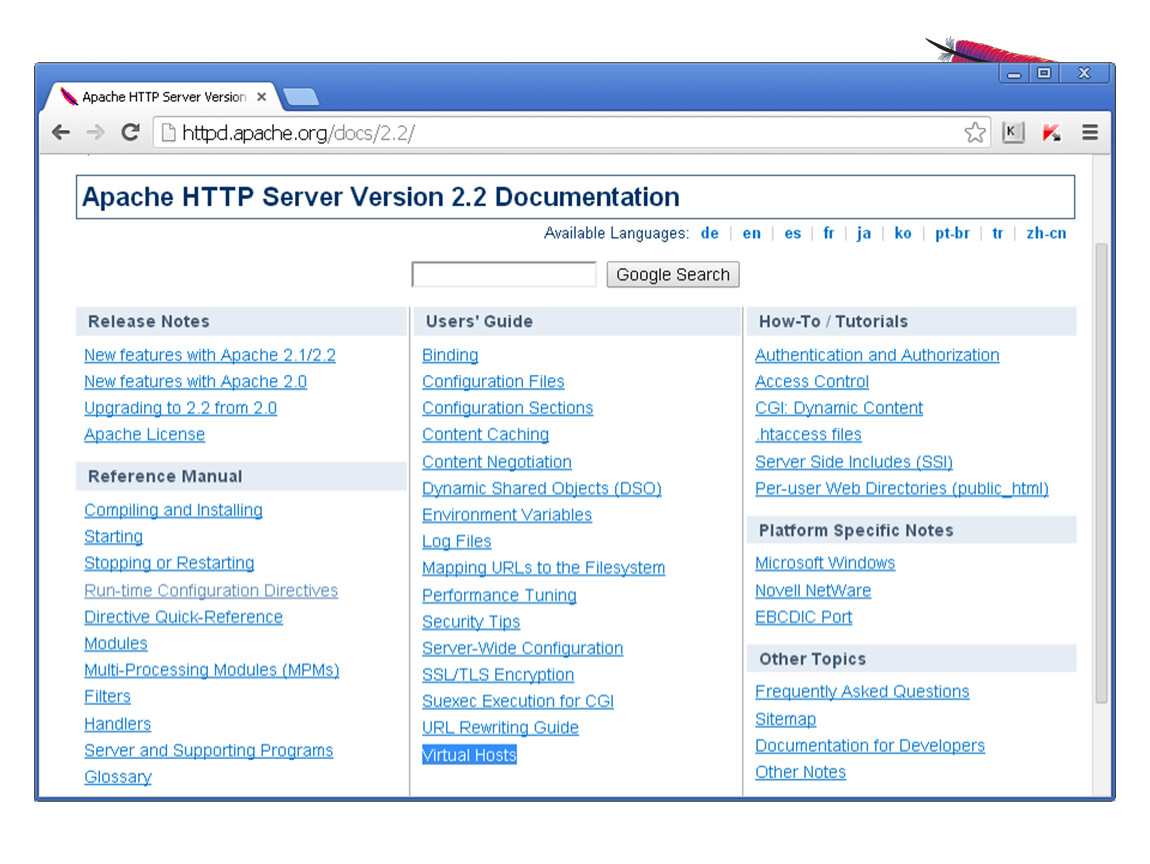This screenshot has width=1150, height=864.
Task: Go to Compiling and Installing page
Action: [x=173, y=510]
